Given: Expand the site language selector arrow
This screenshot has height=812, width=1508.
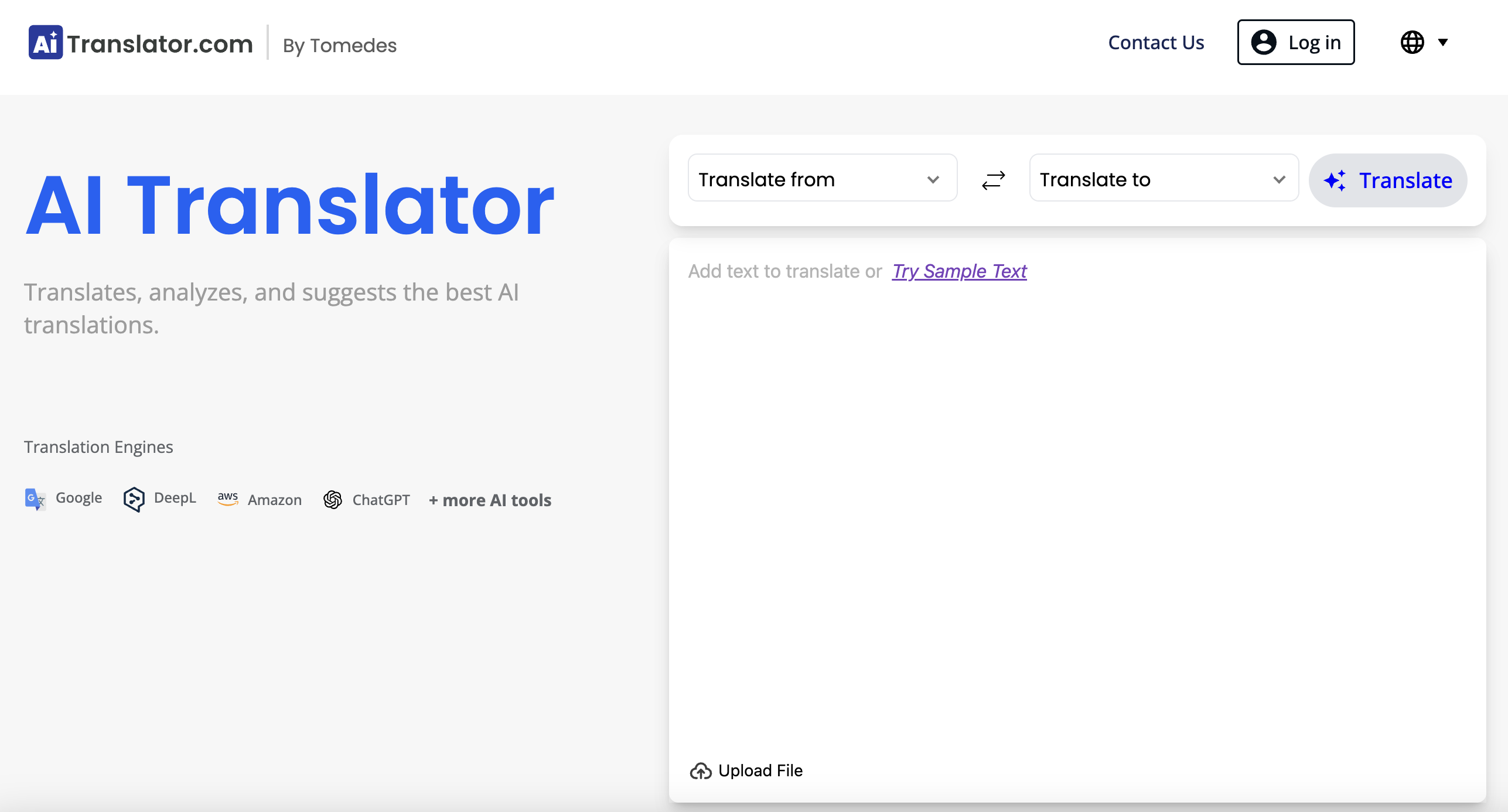Looking at the screenshot, I should point(1443,42).
